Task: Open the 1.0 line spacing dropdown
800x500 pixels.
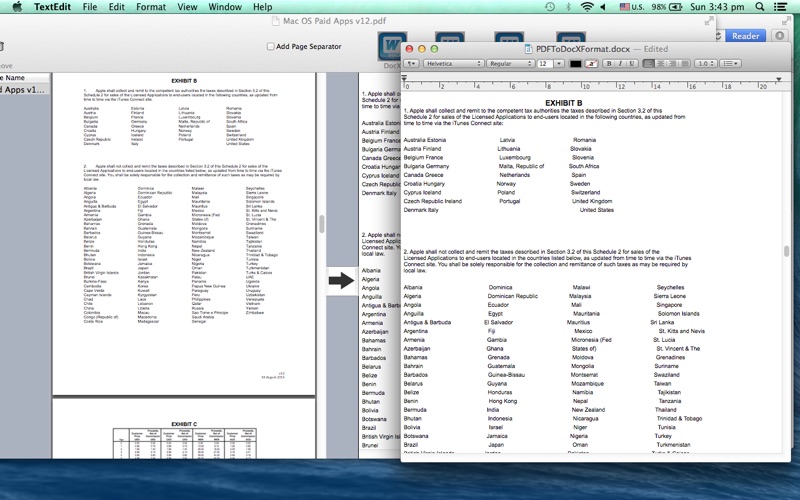Action: (706, 64)
